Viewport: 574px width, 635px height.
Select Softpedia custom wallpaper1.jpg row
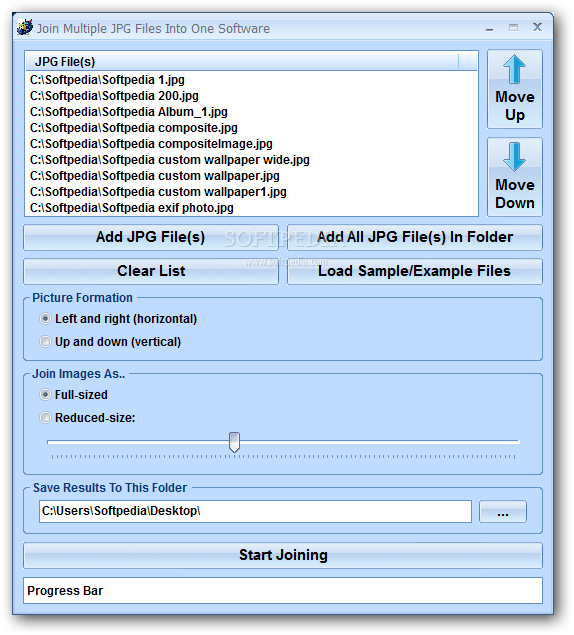251,192
